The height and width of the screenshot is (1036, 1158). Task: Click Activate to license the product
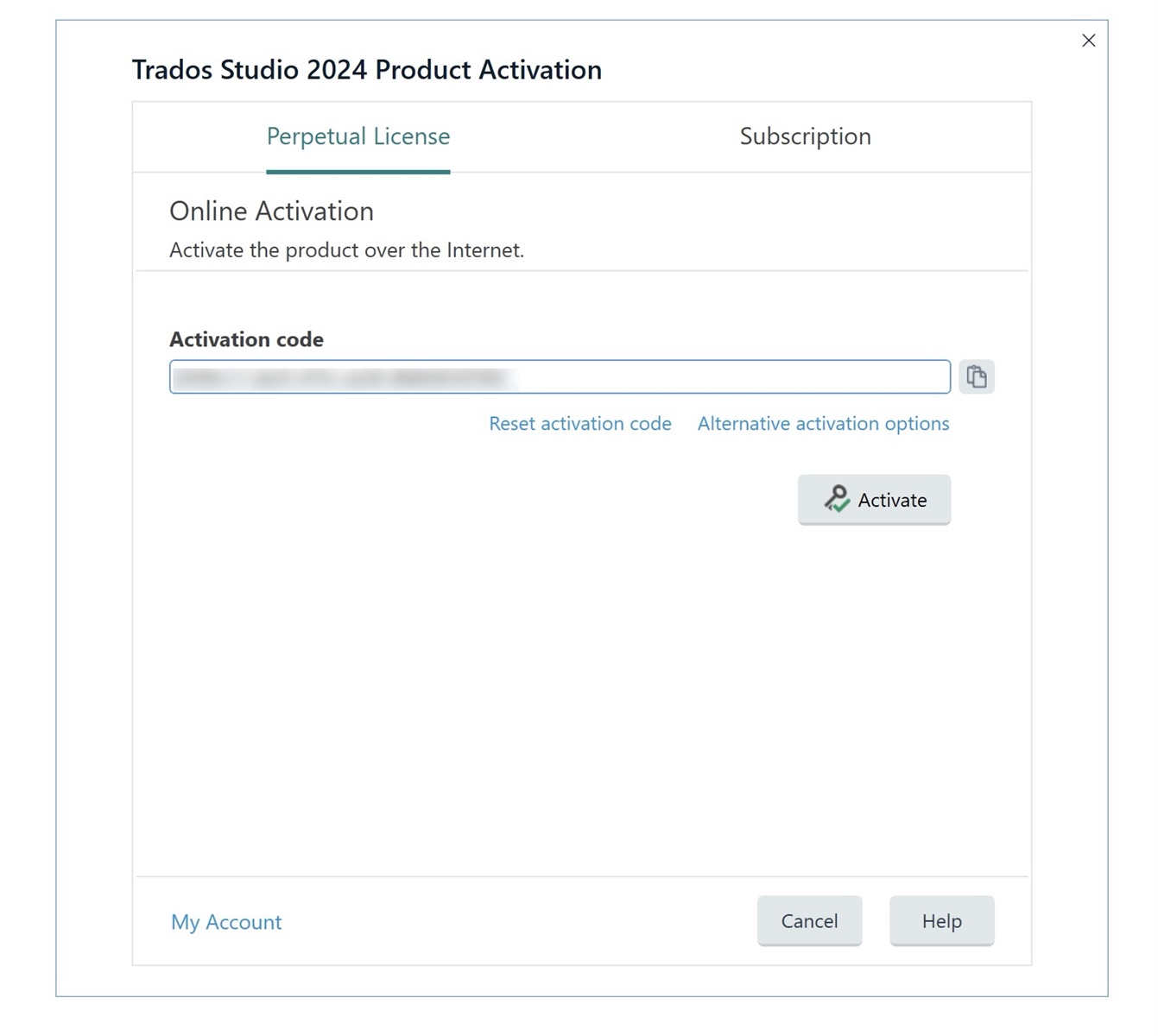tap(874, 499)
